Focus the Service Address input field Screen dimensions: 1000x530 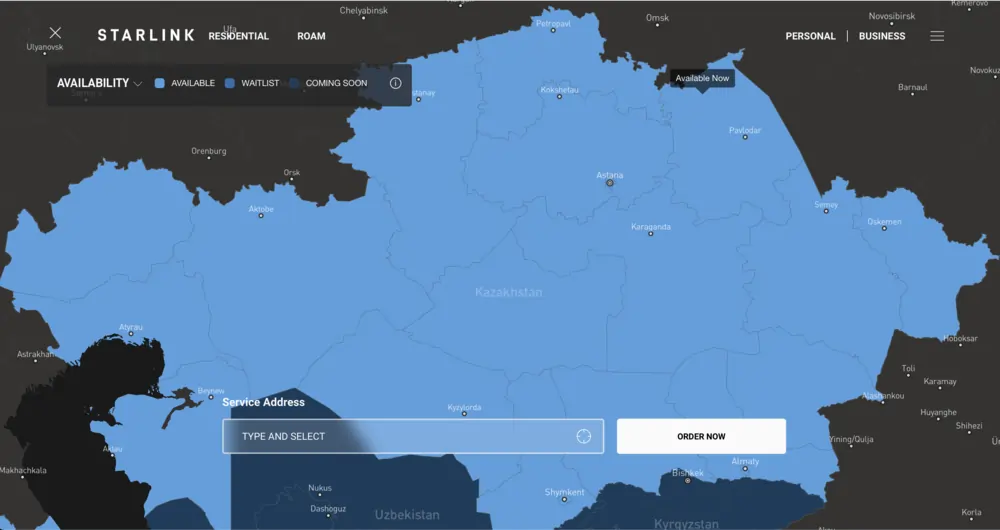click(400, 436)
